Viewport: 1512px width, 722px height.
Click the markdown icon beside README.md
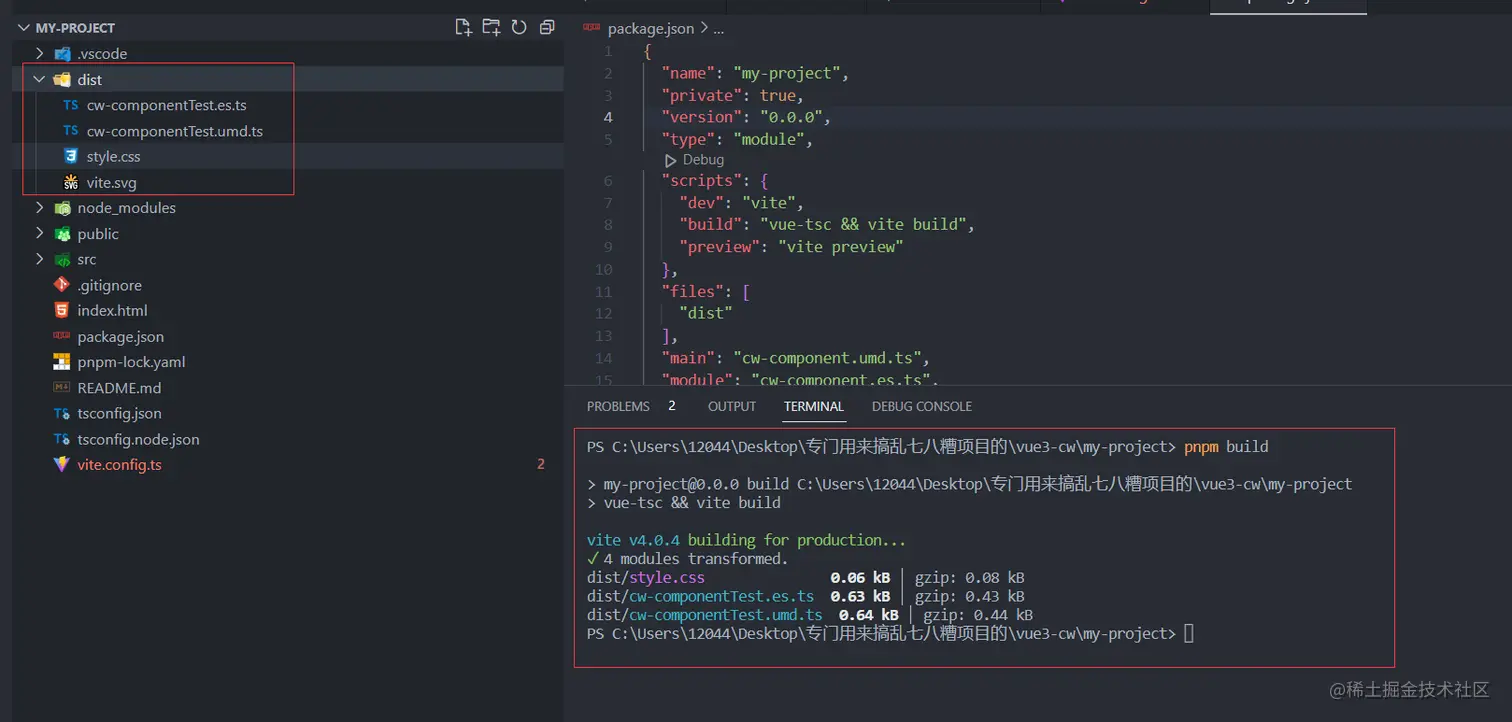click(62, 388)
